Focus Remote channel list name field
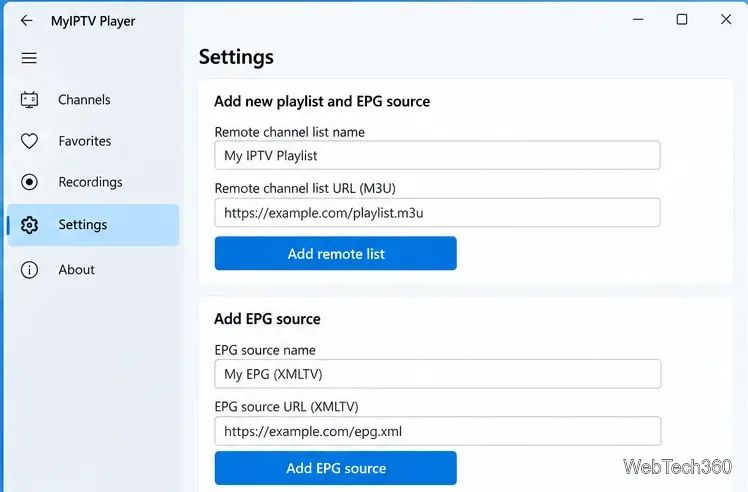Screen dimensions: 748x492 (x=437, y=155)
